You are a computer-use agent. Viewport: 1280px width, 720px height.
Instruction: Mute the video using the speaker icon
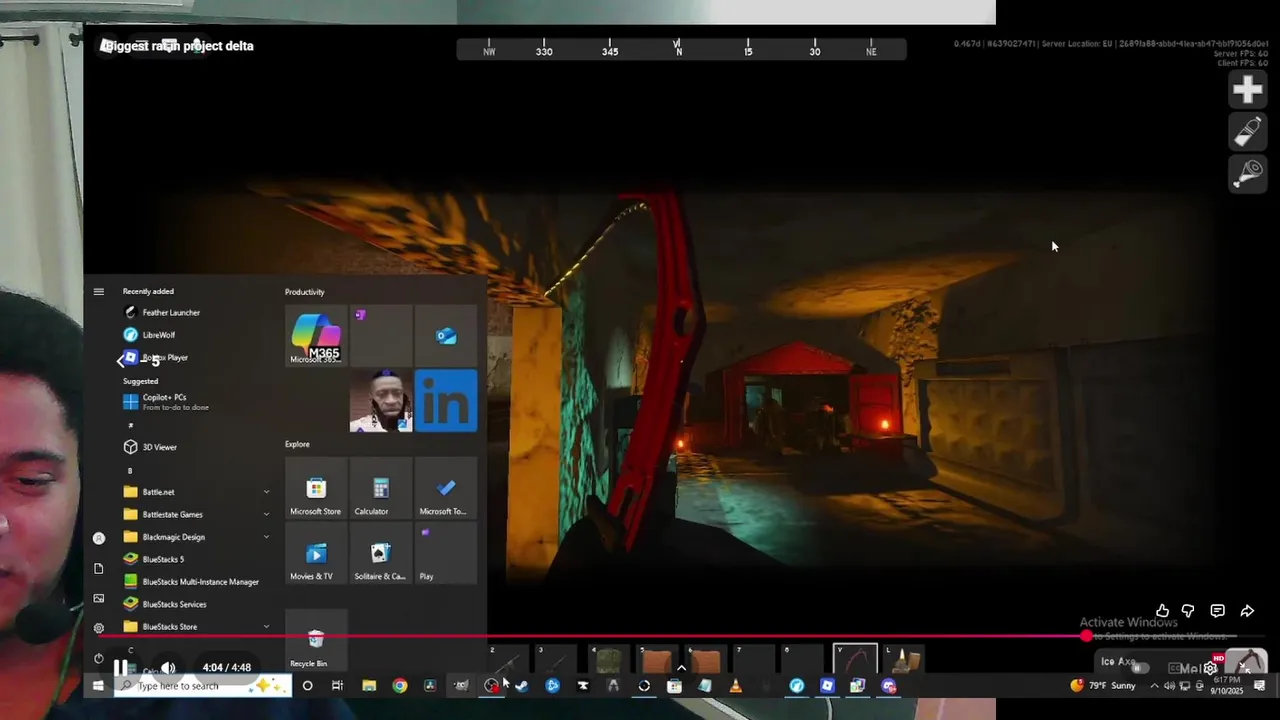[167, 668]
